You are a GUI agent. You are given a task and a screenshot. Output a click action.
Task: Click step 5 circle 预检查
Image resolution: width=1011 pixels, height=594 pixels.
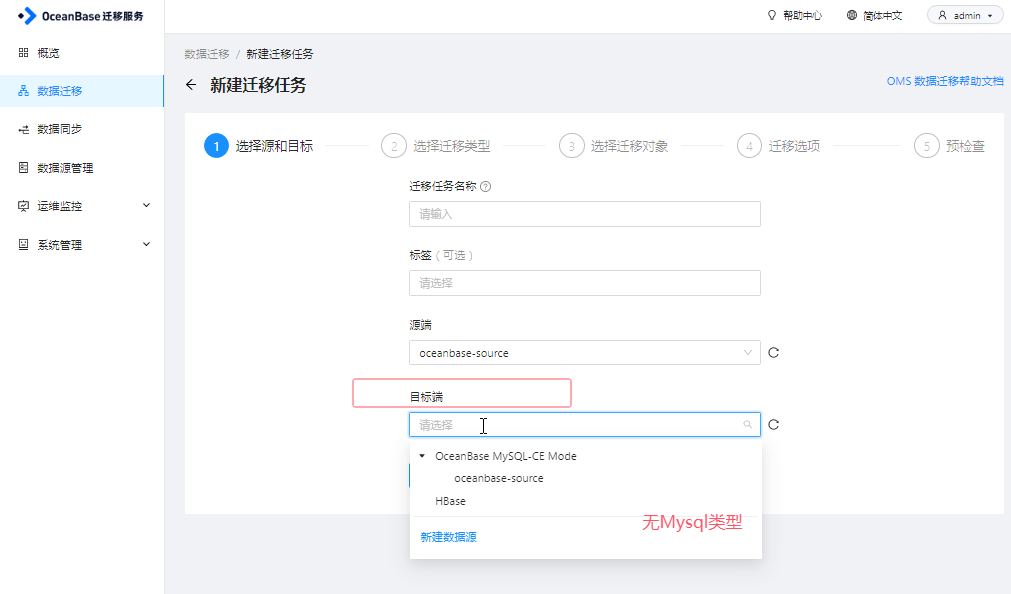tap(927, 146)
